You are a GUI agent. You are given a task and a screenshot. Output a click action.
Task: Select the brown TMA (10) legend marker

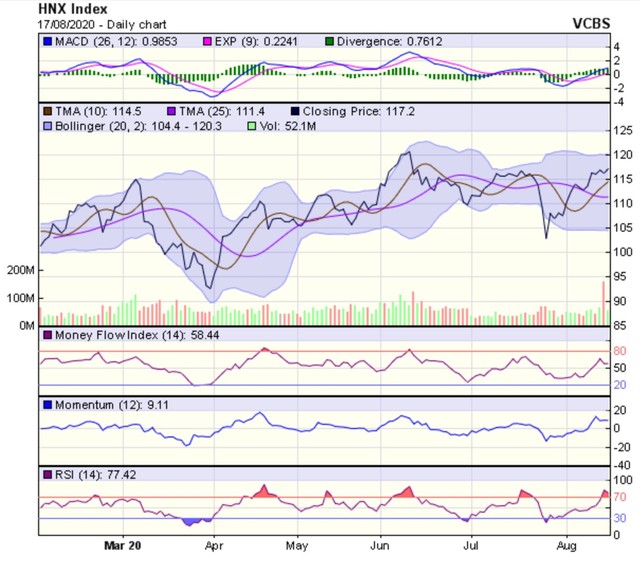point(47,109)
